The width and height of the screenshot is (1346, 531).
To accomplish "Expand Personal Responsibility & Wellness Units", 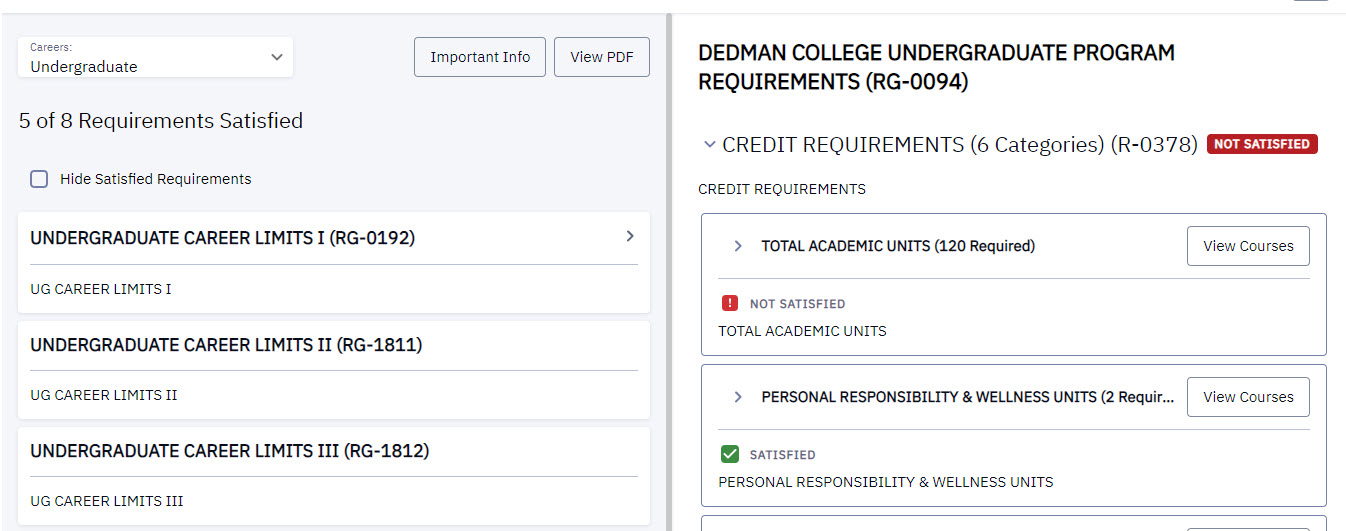I will click(738, 397).
